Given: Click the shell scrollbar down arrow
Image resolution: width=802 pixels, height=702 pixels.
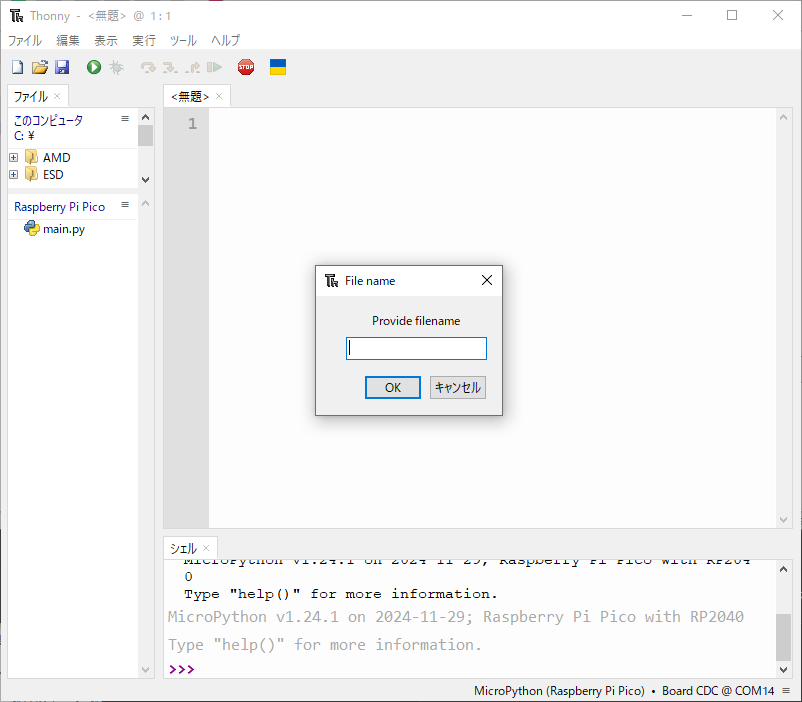Looking at the screenshot, I should (784, 669).
